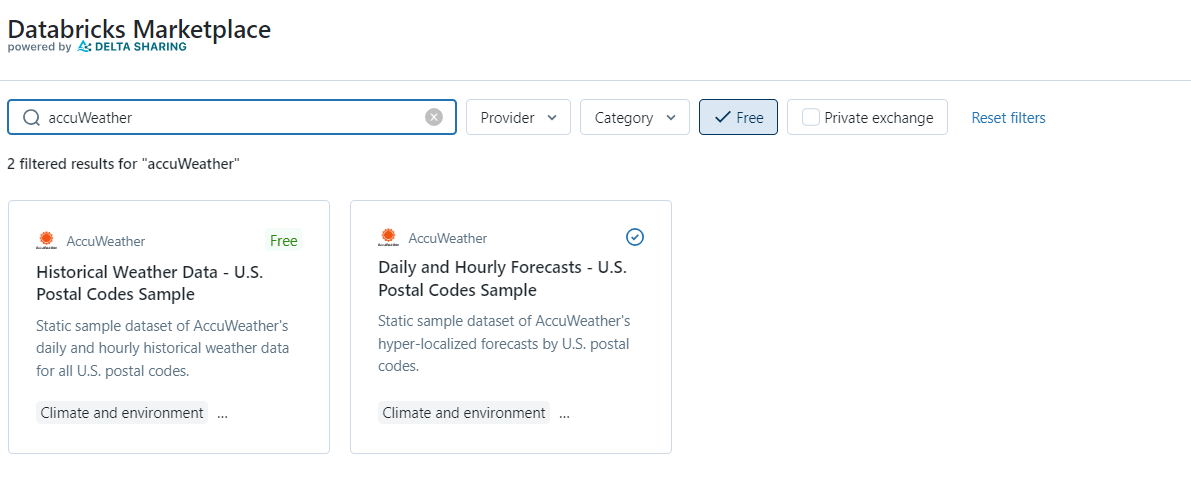Viewport: 1191px width, 483px height.
Task: Select Climate and environment tag on Historical card
Action: [x=122, y=413]
